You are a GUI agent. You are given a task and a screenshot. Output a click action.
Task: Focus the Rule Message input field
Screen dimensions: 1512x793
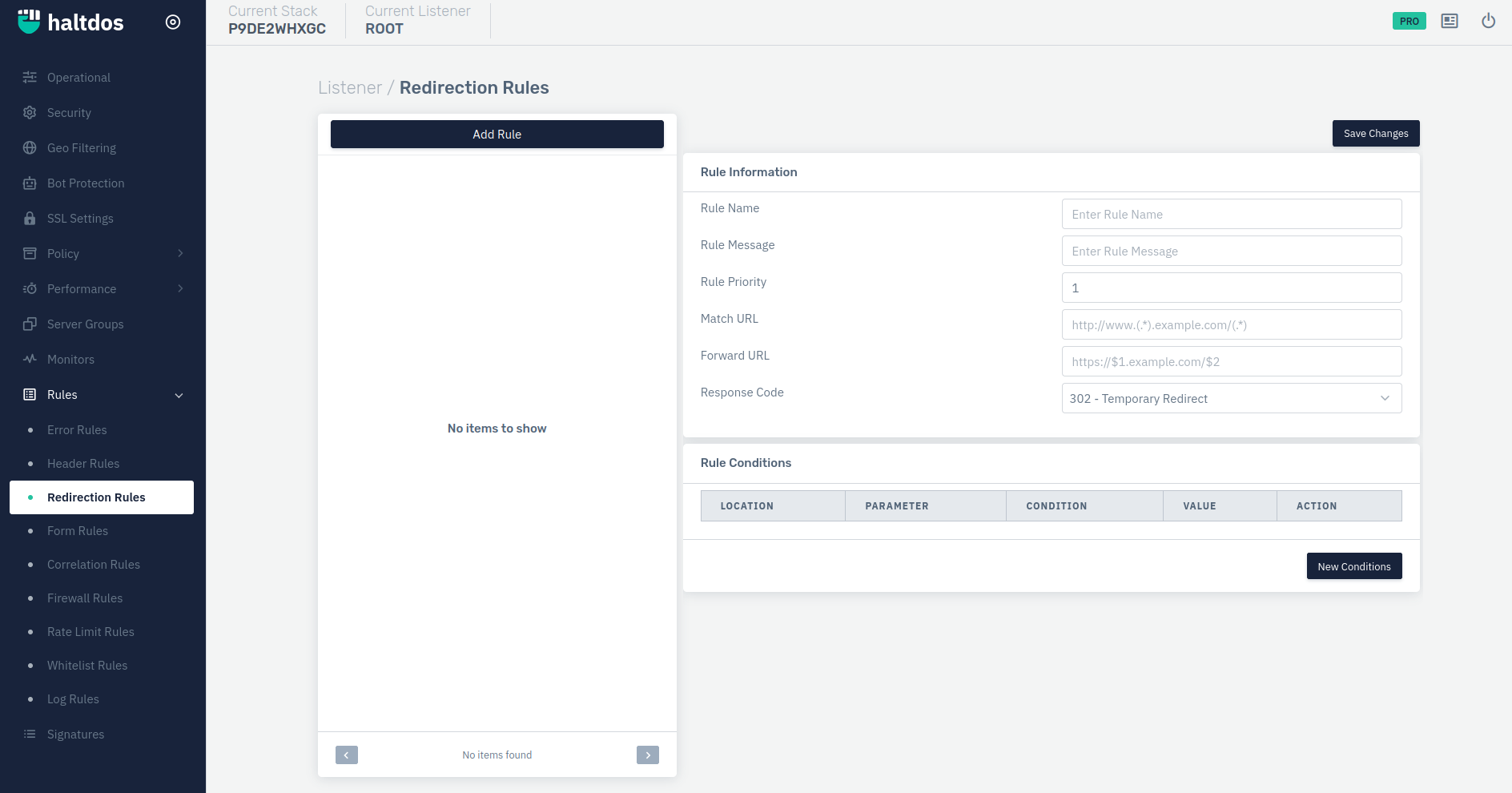[x=1232, y=251]
